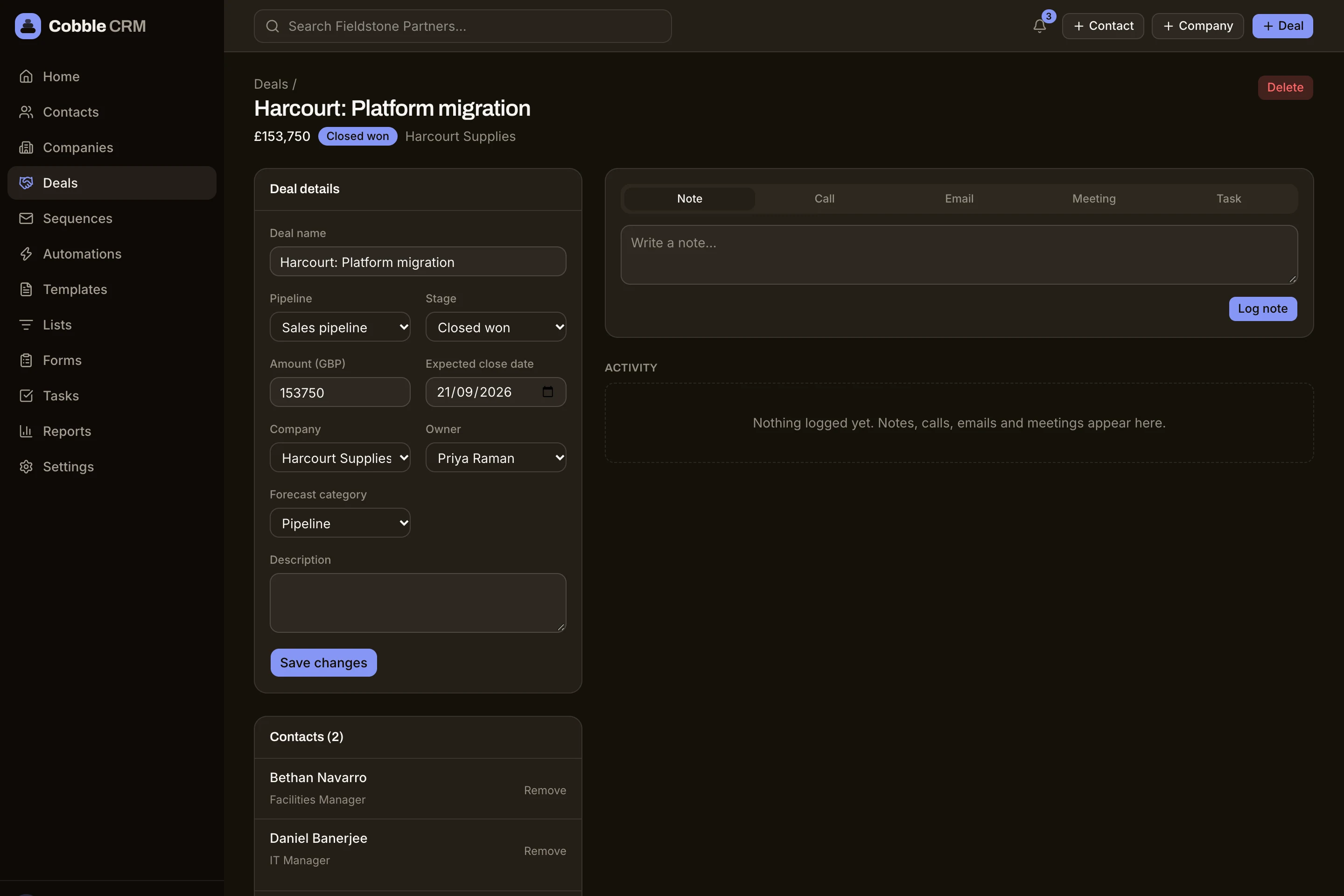Click the Description text area
The height and width of the screenshot is (896, 1344).
click(418, 603)
